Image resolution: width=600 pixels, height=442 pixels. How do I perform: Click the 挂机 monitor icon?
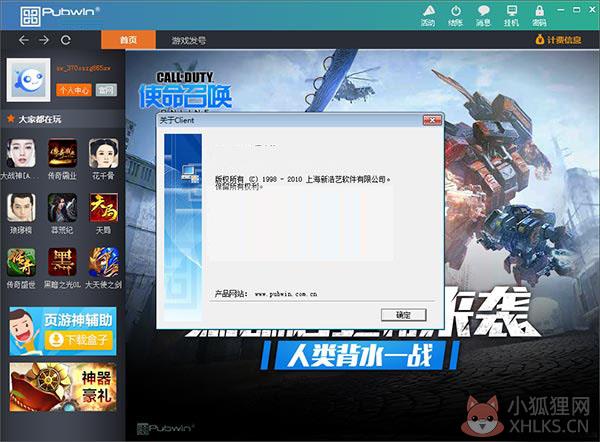(511, 15)
